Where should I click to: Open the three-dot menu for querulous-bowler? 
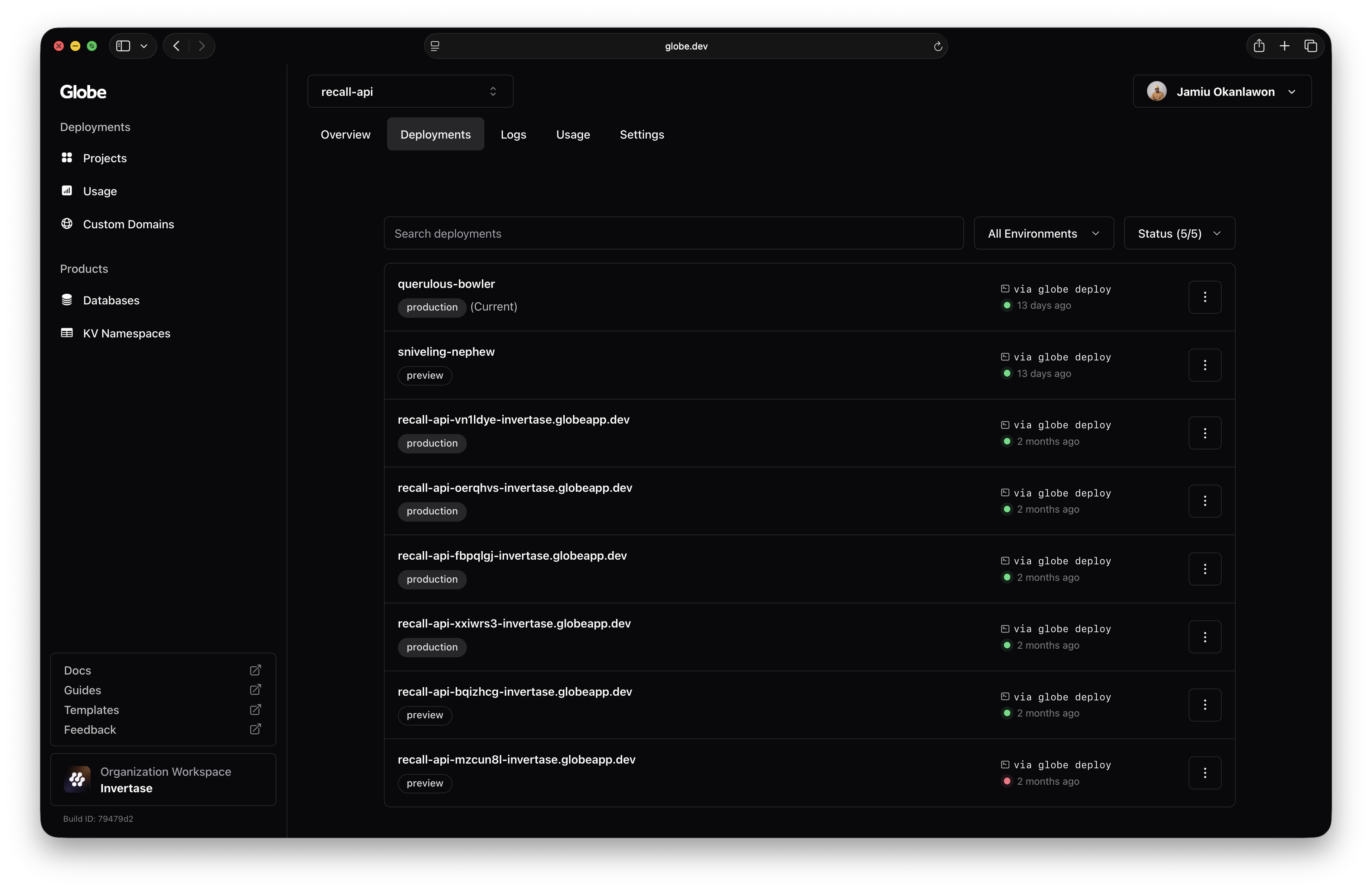point(1204,297)
